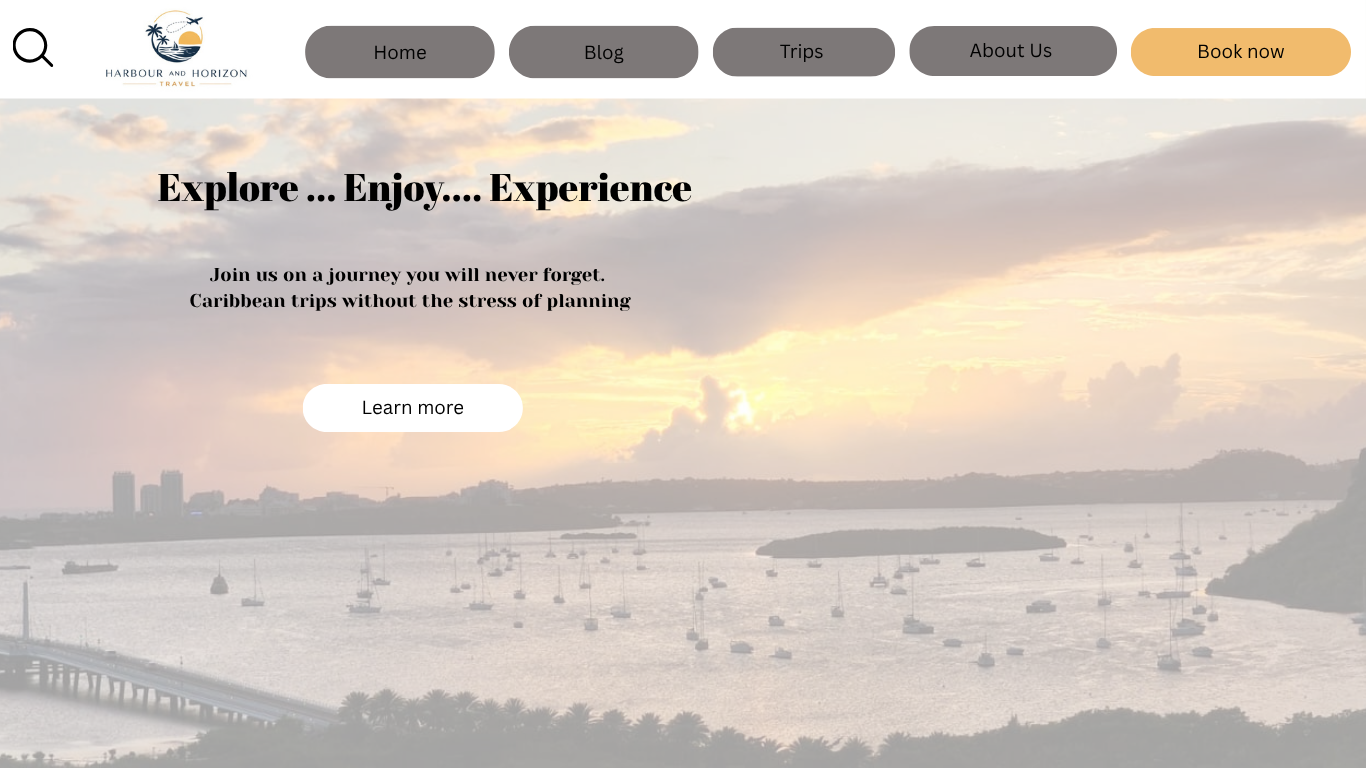Click the word Enjoy in the headline
1366x768 pixels.
(394, 189)
